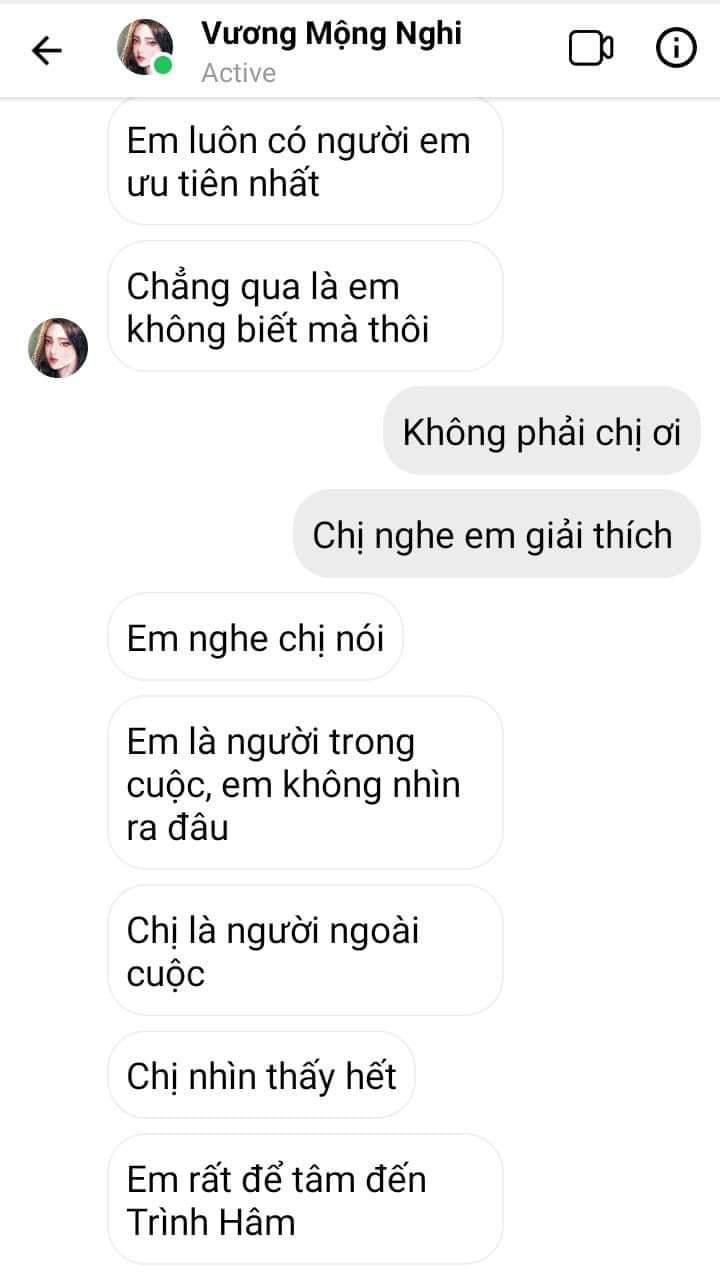720x1277 pixels.
Task: Tap the Active status label
Action: tap(238, 73)
